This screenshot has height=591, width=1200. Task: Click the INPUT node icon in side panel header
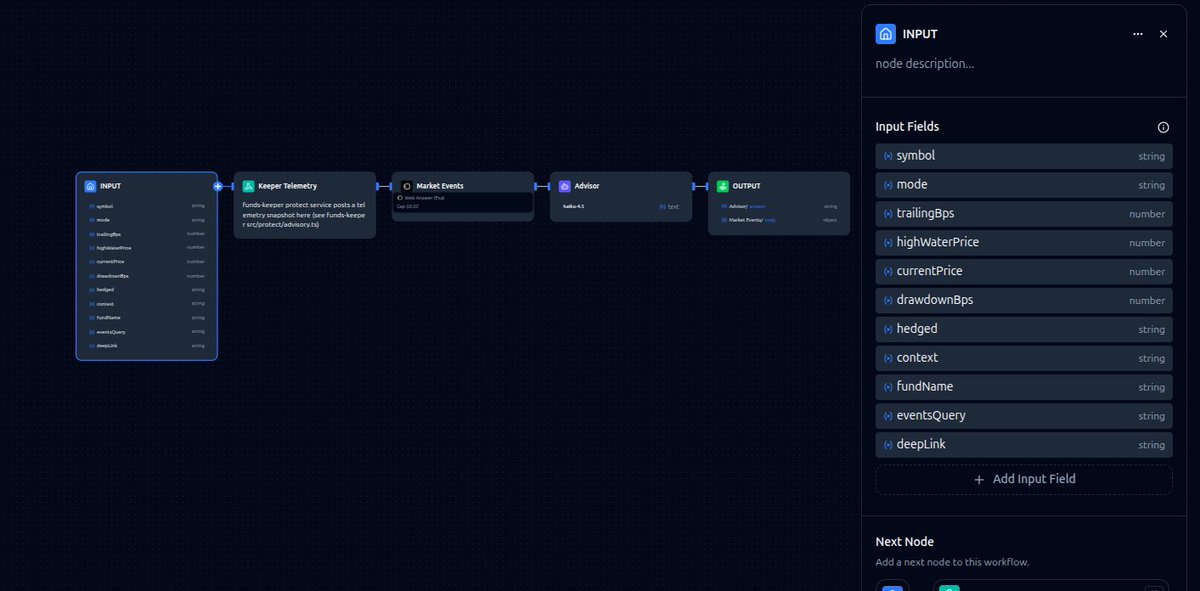pyautogui.click(x=885, y=34)
